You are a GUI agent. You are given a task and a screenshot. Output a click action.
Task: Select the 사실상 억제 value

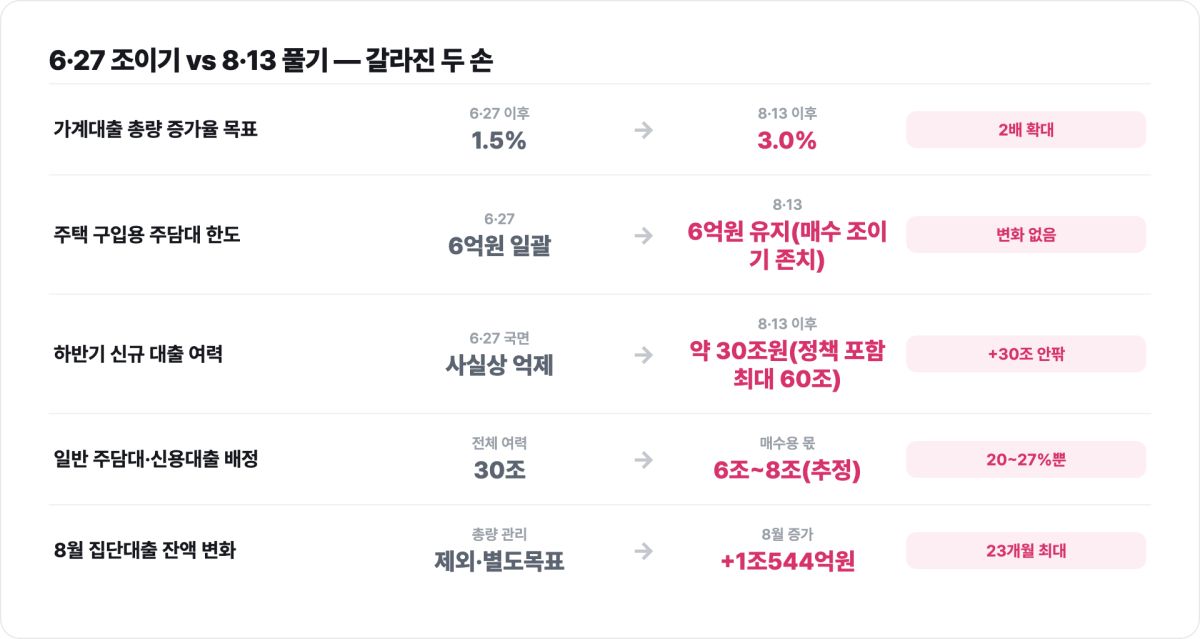pos(499,366)
